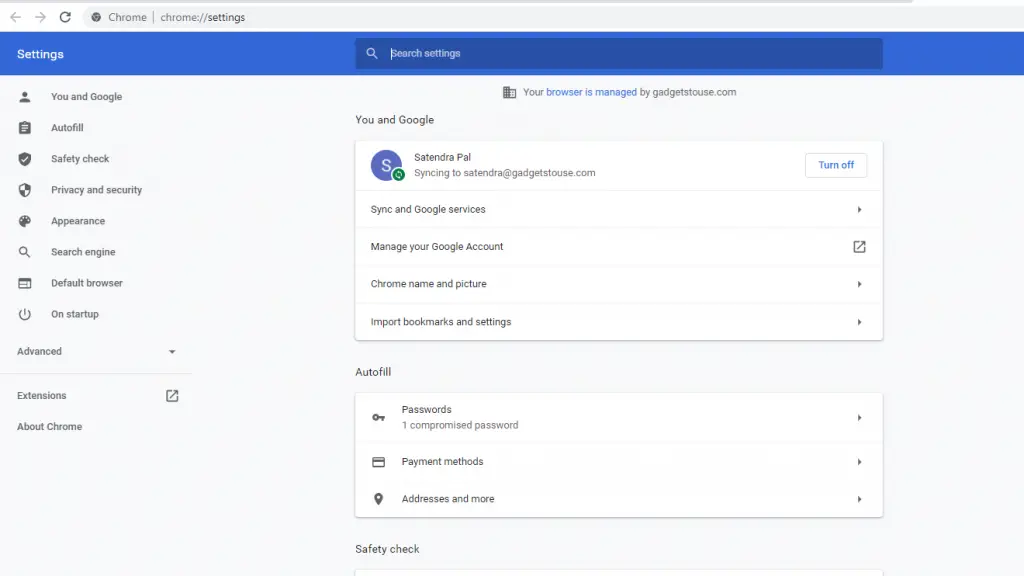Select Default browser in sidebar menu

pyautogui.click(x=87, y=283)
